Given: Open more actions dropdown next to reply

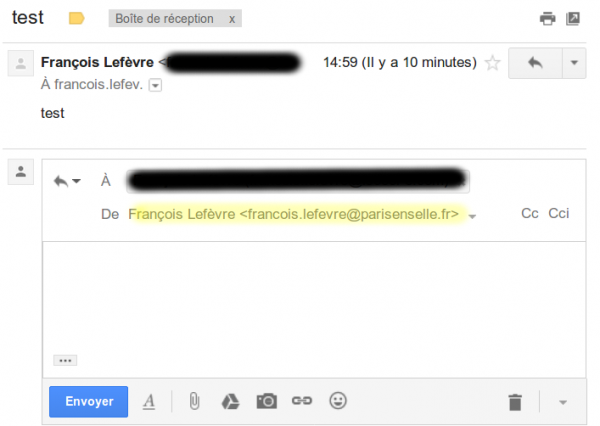Looking at the screenshot, I should [574, 63].
